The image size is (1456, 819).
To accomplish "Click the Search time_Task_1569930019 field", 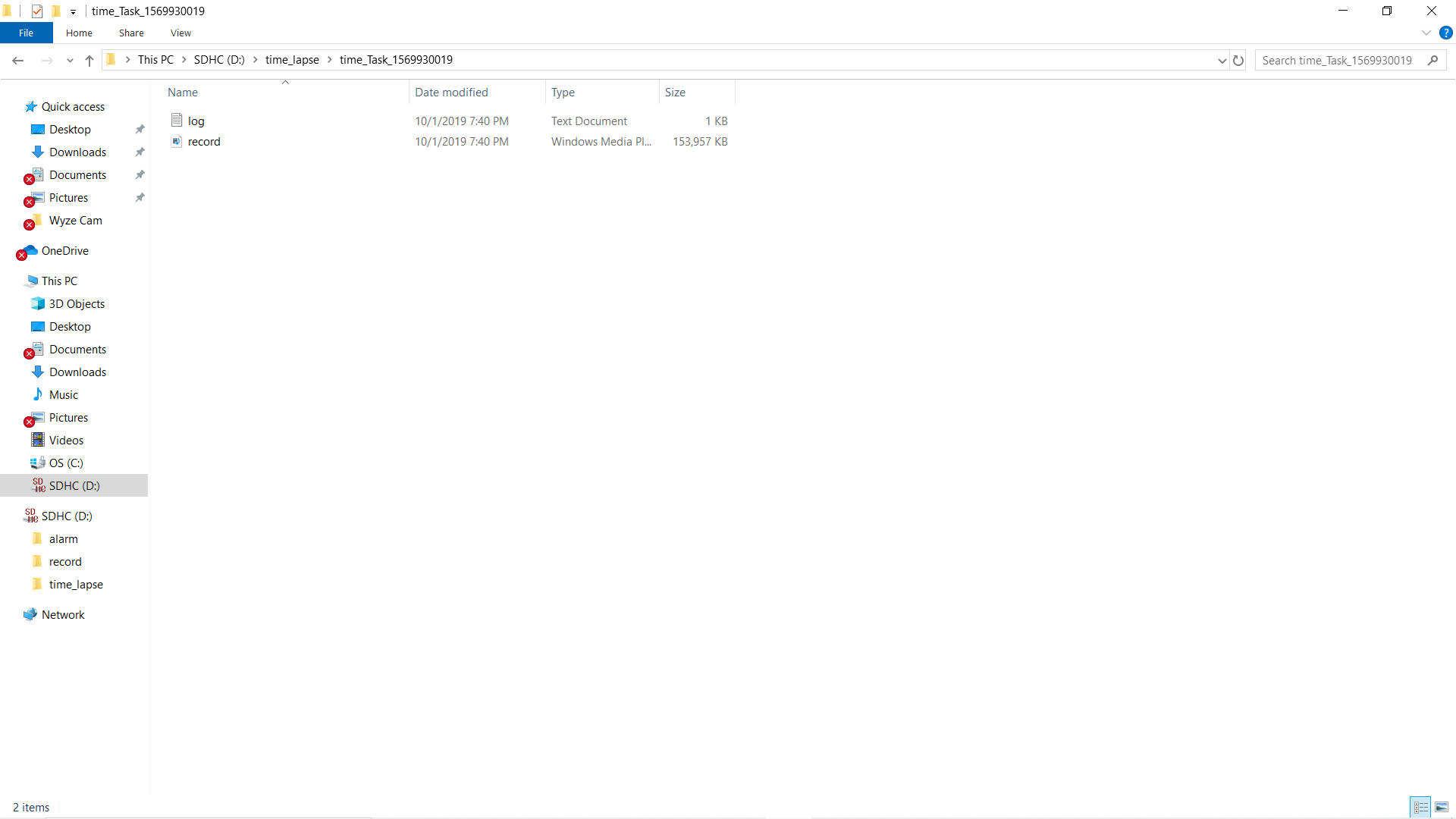I will click(x=1338, y=61).
